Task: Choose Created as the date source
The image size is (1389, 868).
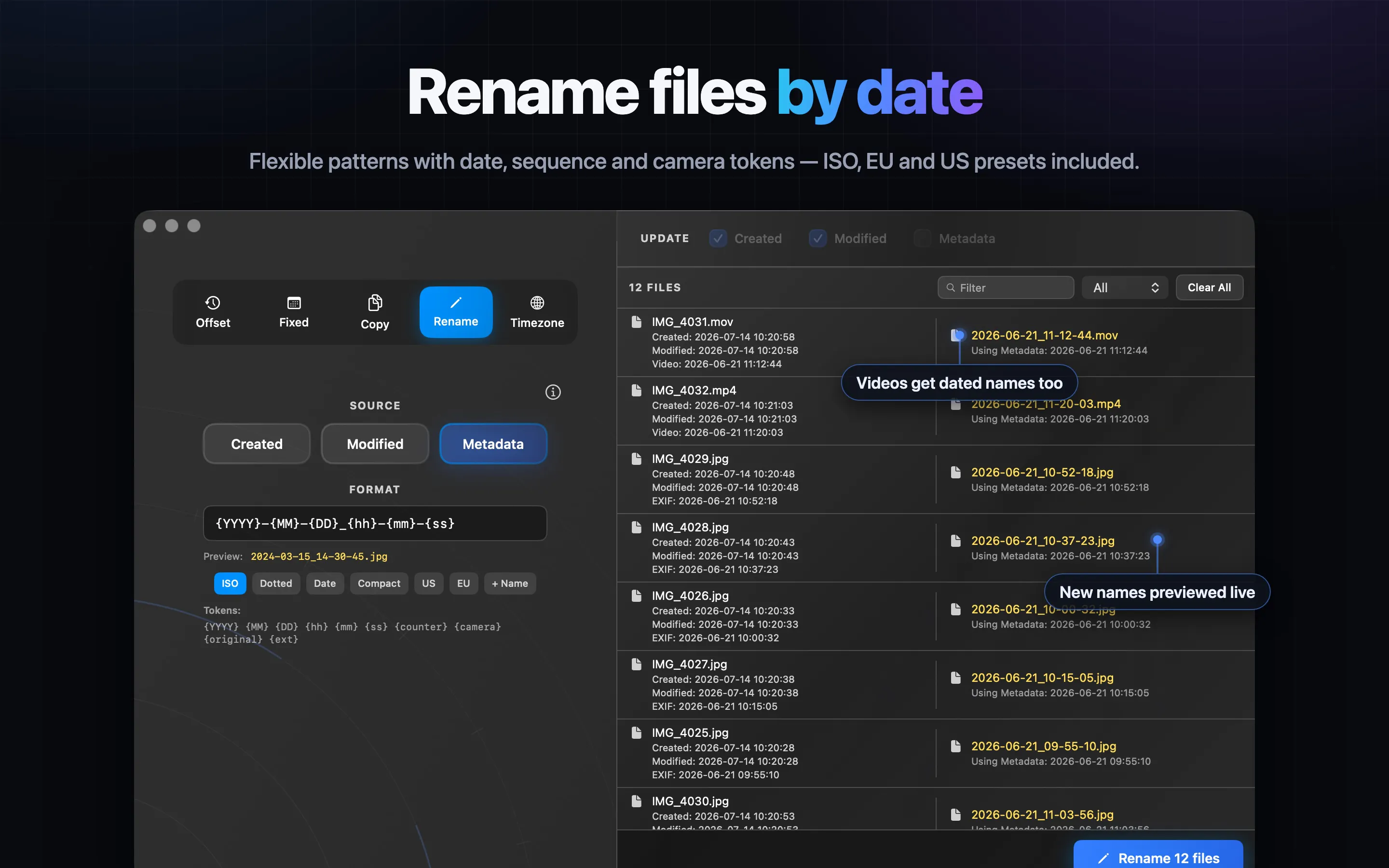Action: (x=257, y=444)
